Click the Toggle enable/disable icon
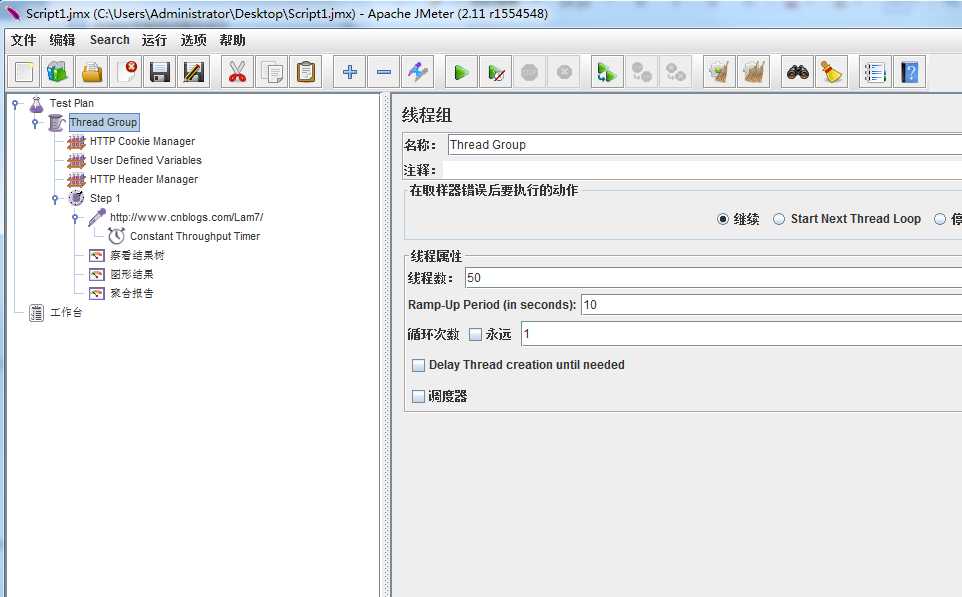962x597 pixels. coord(418,72)
